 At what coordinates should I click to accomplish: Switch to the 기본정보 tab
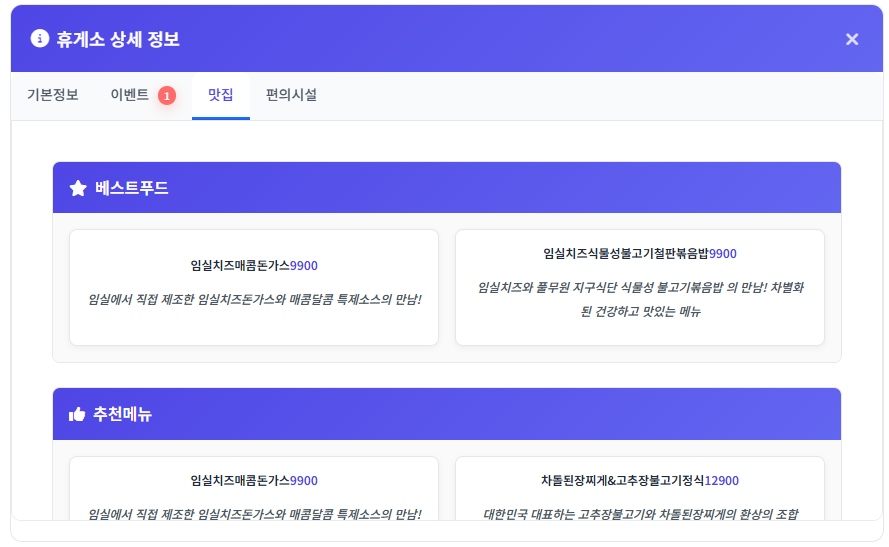point(52,96)
